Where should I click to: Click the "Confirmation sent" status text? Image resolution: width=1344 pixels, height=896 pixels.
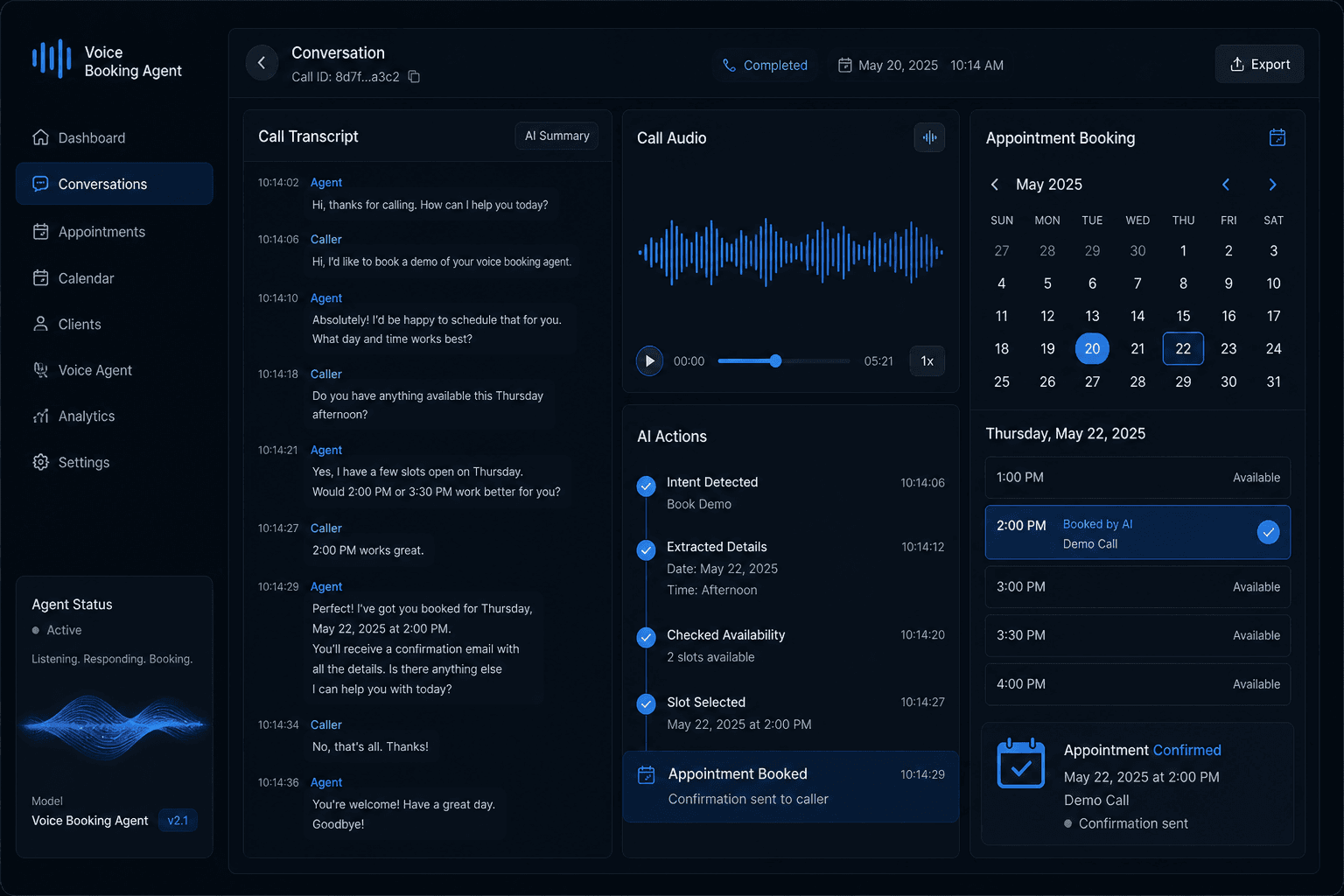(x=1133, y=823)
